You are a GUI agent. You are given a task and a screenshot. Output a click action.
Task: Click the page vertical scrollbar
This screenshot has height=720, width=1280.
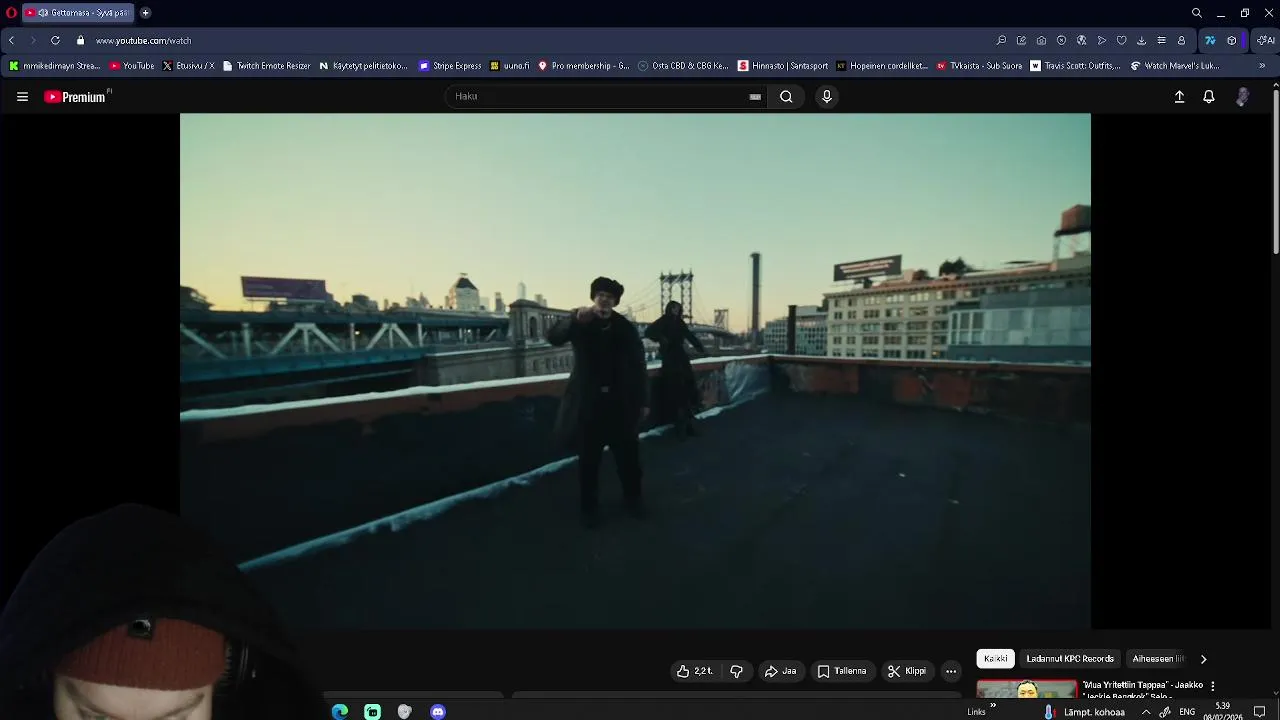click(x=1276, y=170)
